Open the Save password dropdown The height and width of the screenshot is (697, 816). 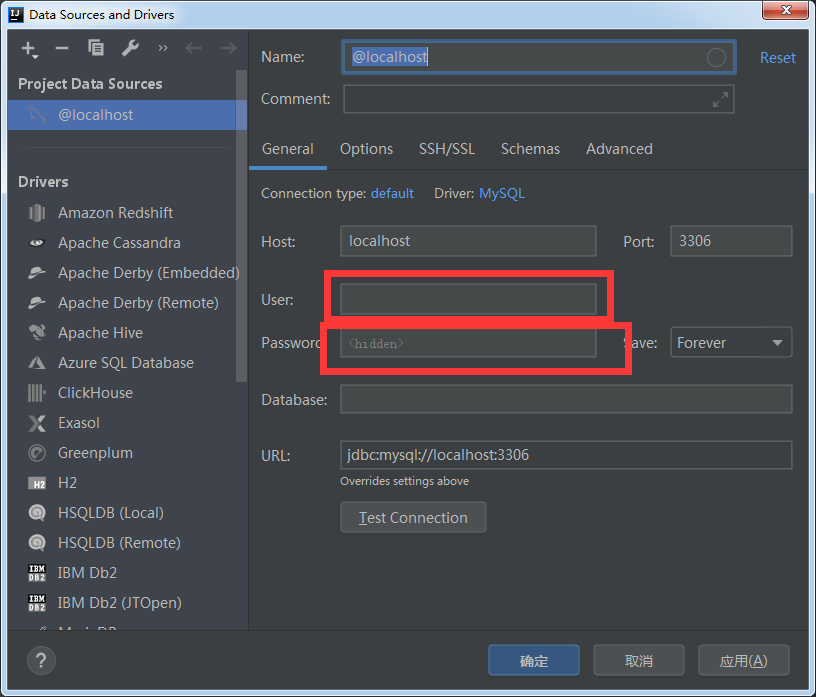pyautogui.click(x=731, y=343)
